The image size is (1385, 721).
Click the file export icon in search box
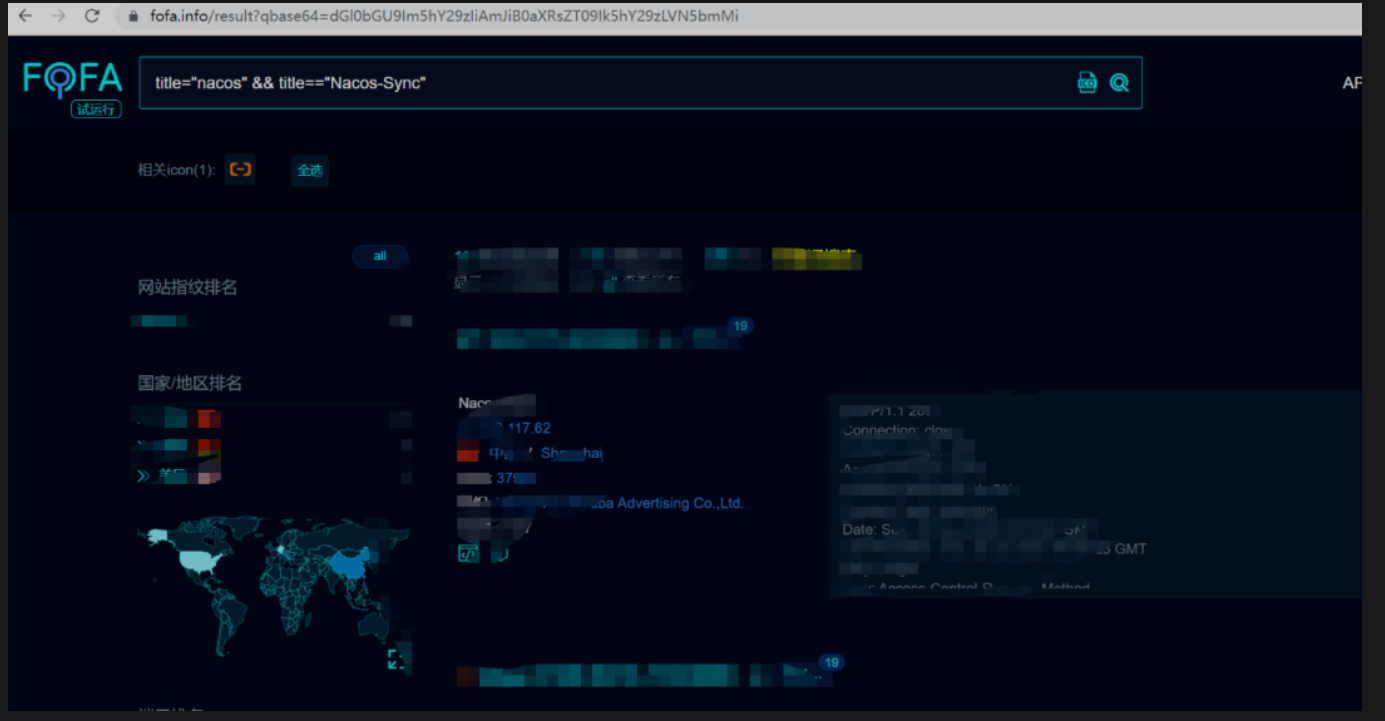1087,83
